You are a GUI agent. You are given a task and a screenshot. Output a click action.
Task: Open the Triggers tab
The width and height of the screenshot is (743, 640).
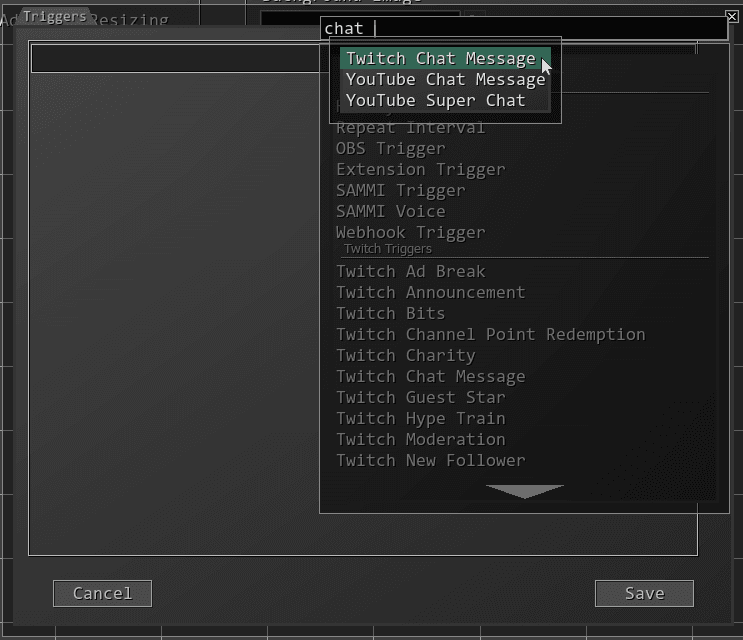tap(54, 17)
